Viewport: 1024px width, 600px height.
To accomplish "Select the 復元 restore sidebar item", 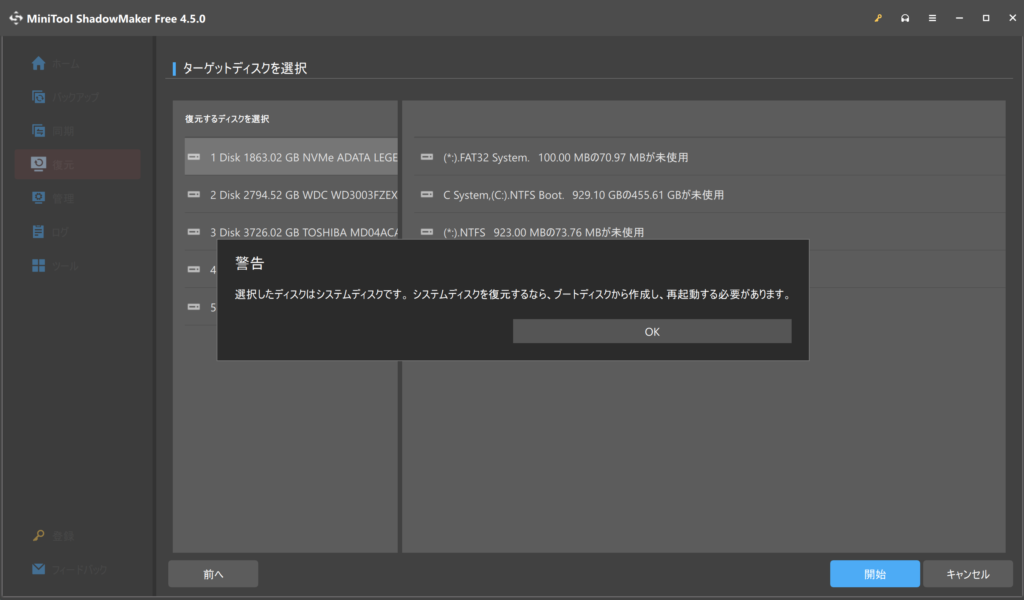I will pos(77,164).
